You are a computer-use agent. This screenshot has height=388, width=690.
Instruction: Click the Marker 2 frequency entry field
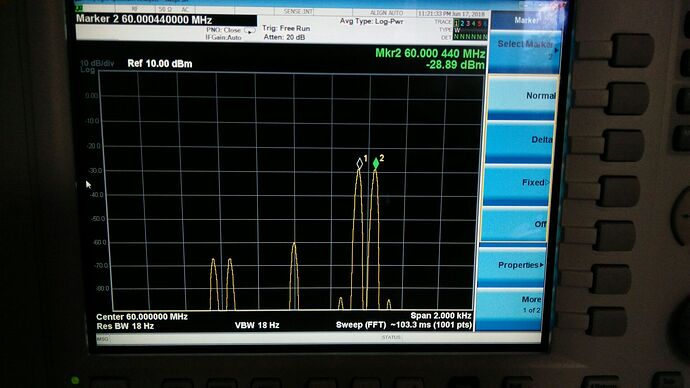pyautogui.click(x=166, y=20)
